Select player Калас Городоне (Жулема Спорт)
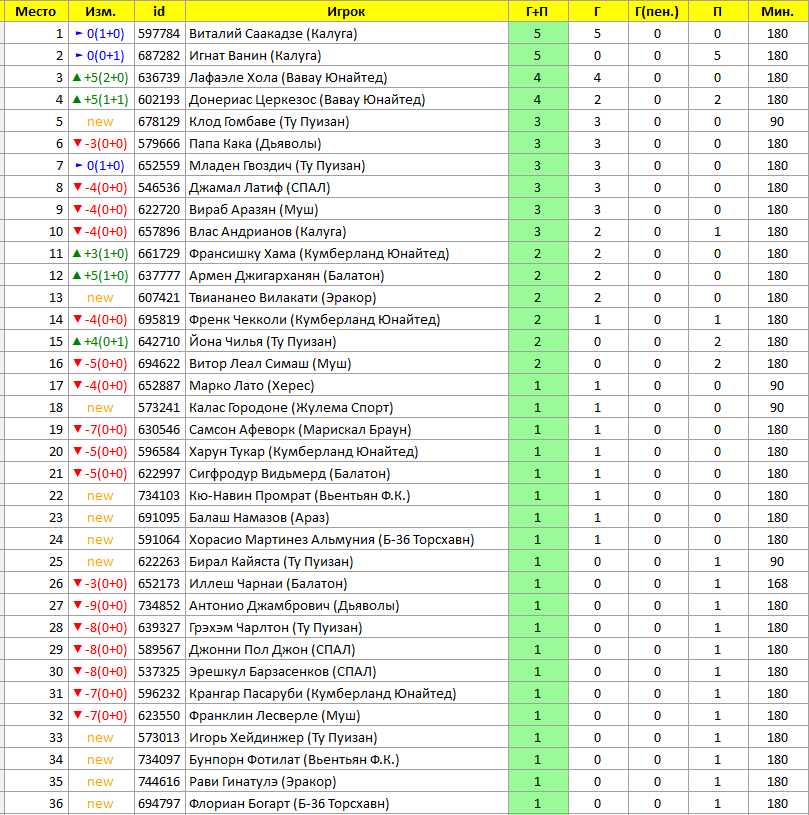Viewport: 809px width, 815px height. 291,408
